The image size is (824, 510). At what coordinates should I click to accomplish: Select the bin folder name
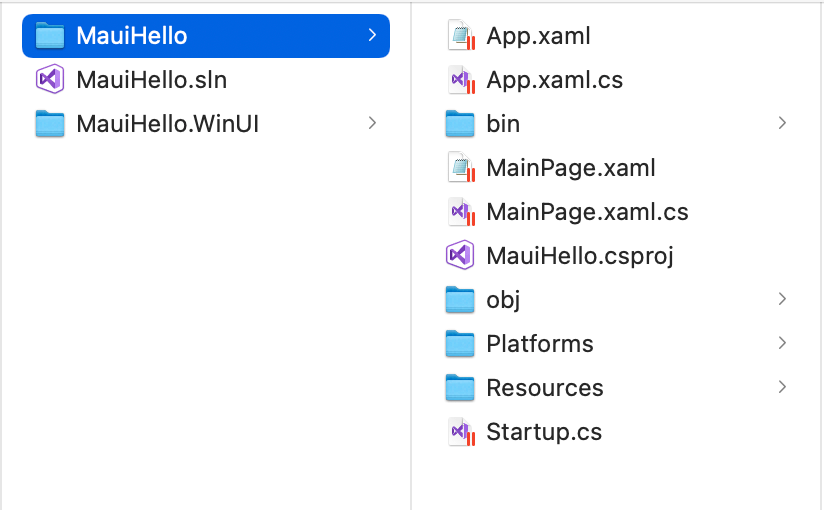pyautogui.click(x=503, y=124)
